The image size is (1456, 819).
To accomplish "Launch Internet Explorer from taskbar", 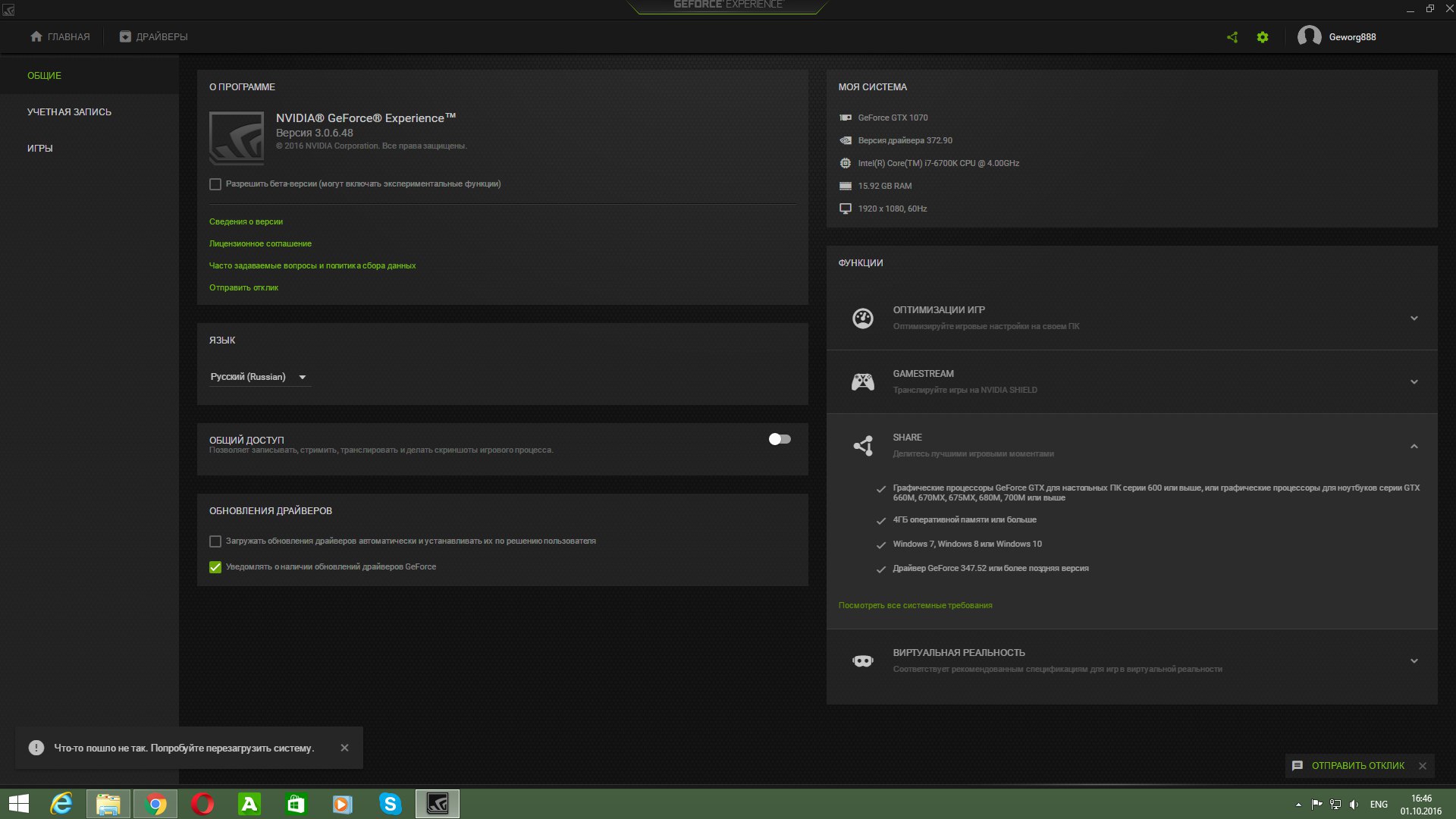I will pos(61,804).
